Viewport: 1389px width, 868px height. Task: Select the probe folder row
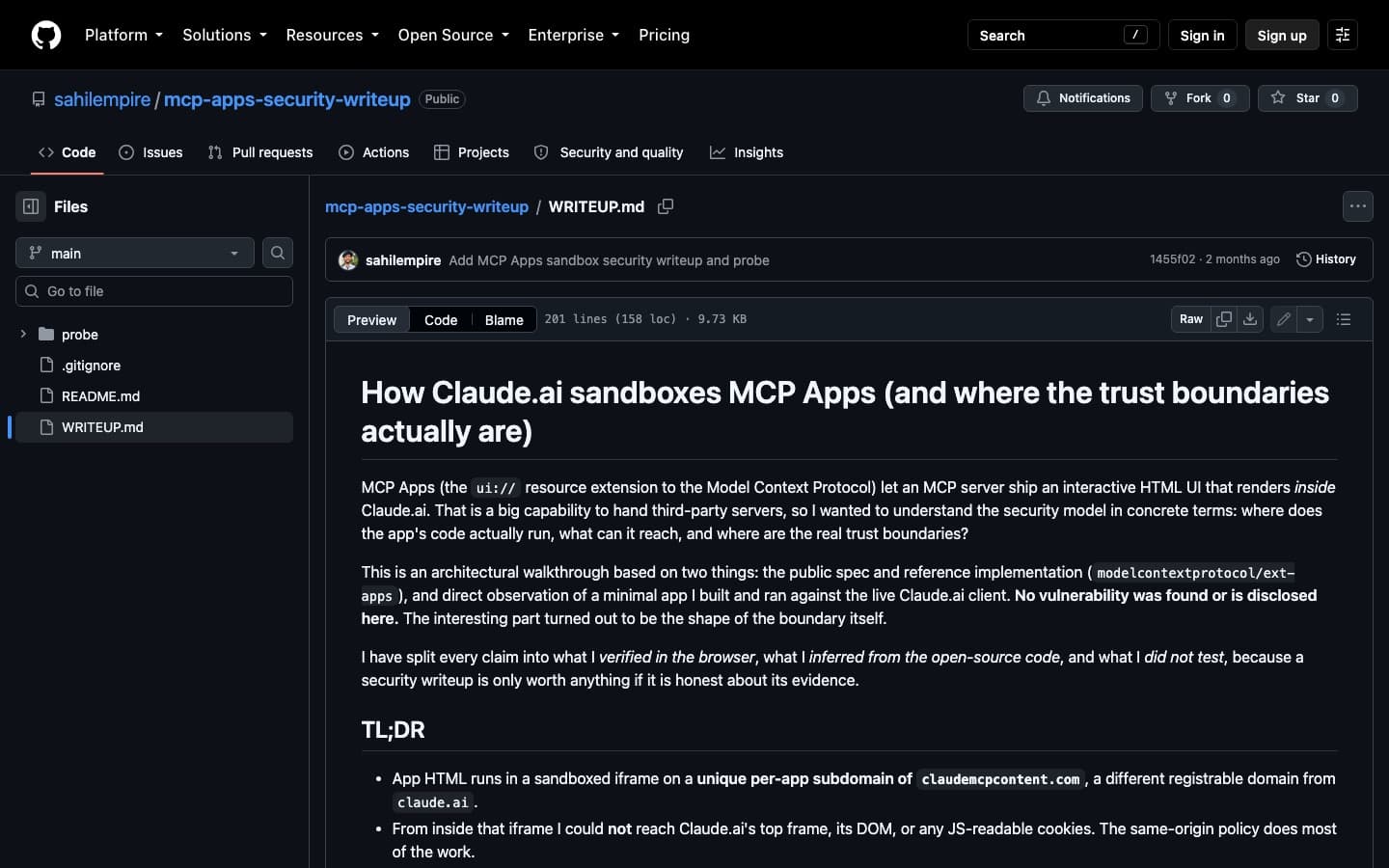(x=154, y=335)
